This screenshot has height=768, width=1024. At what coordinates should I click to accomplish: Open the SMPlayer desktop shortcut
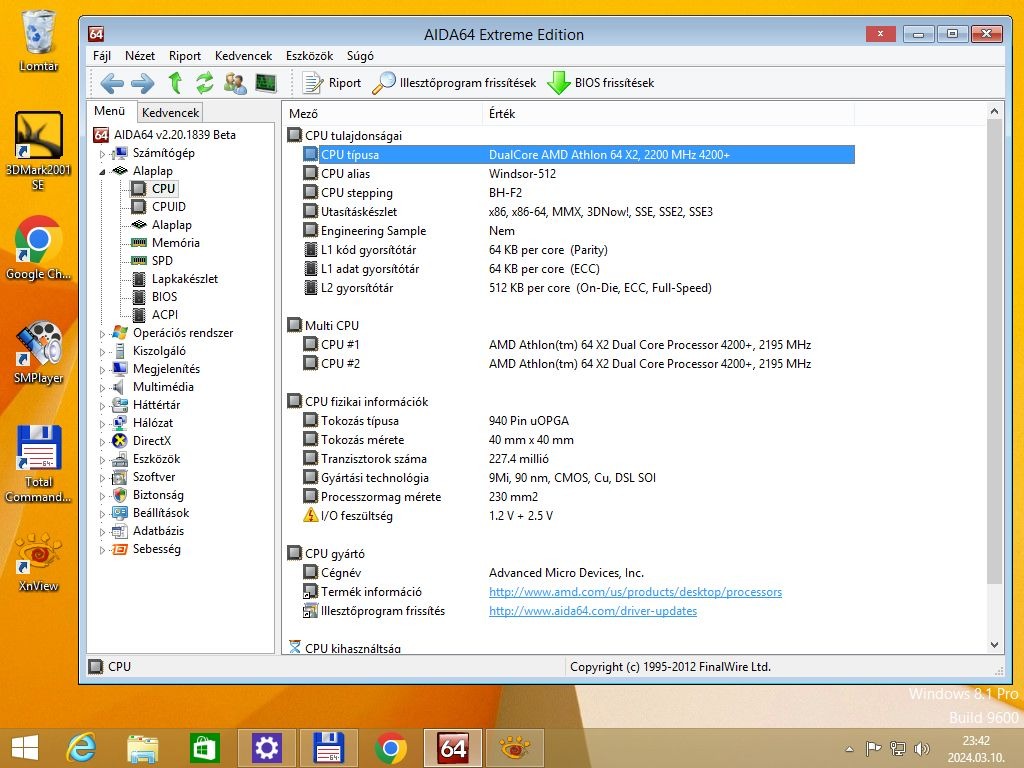pyautogui.click(x=39, y=353)
